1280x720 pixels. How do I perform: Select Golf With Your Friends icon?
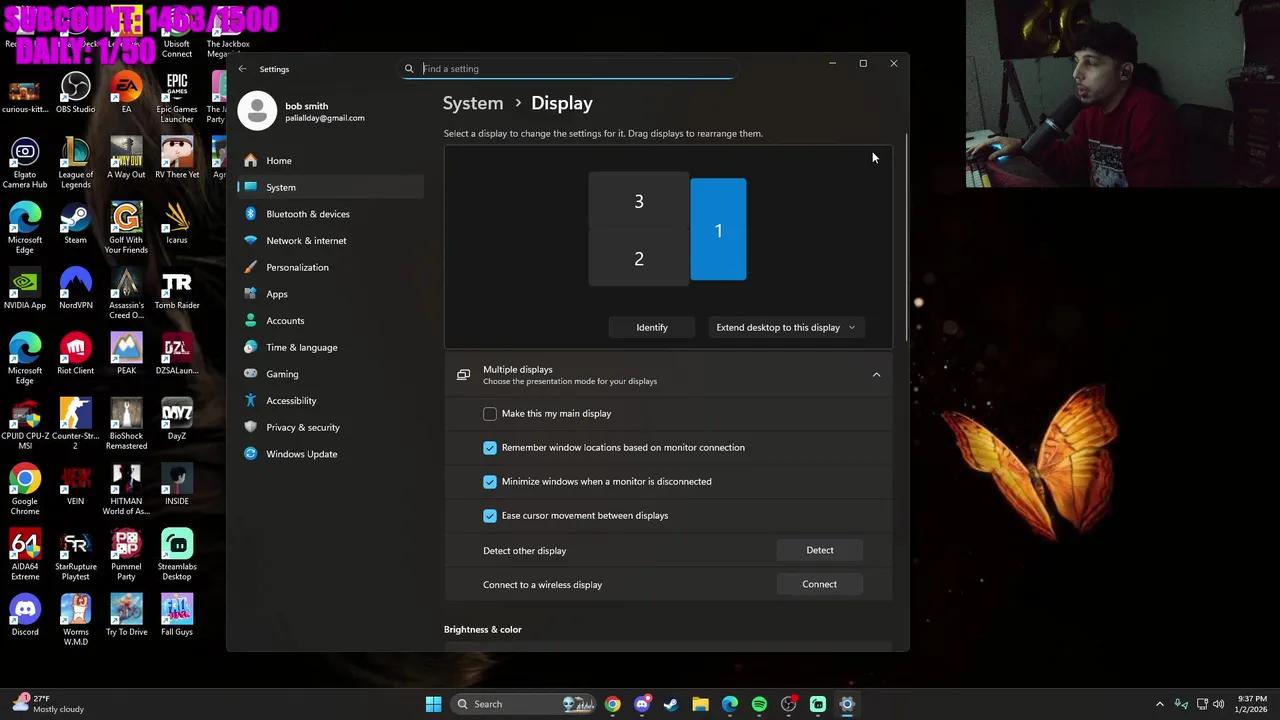coord(126,228)
